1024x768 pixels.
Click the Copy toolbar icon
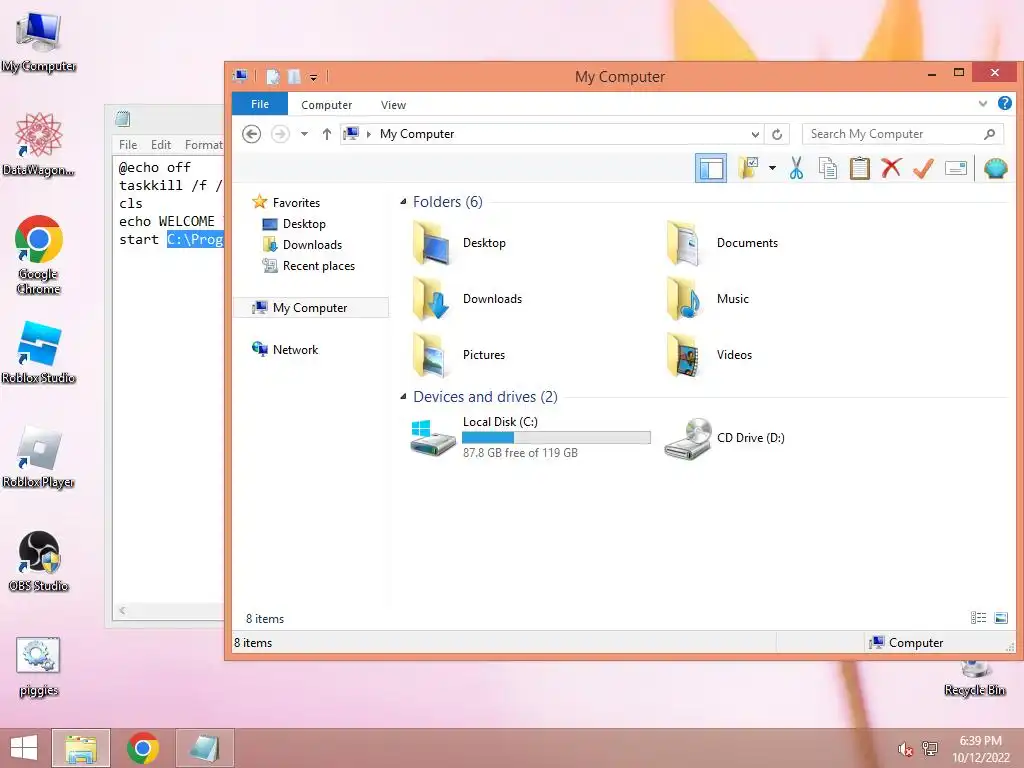point(827,168)
